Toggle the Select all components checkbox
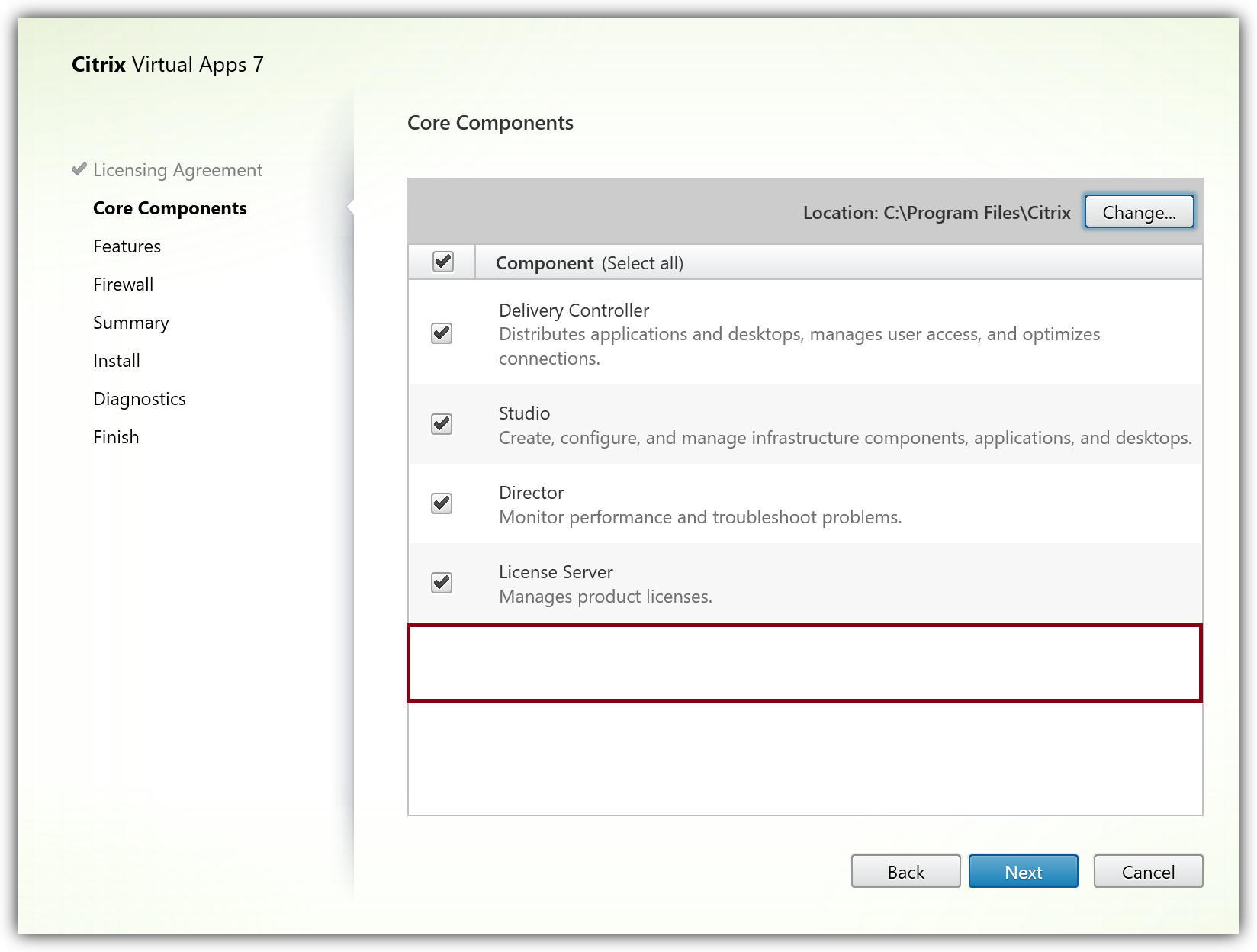Viewport: 1257px width, 952px height. (442, 262)
